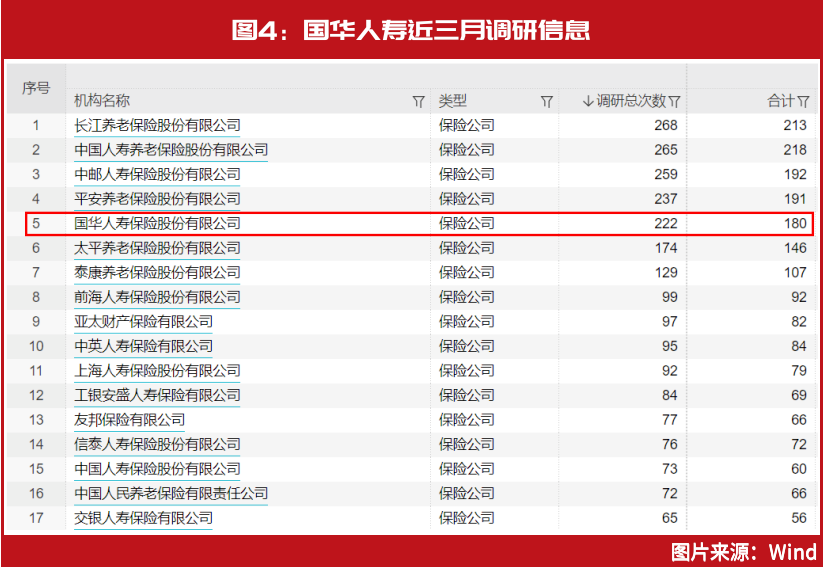Open 中邮人寿保险股份有限公司 link
824x567 pixels.
point(157,174)
